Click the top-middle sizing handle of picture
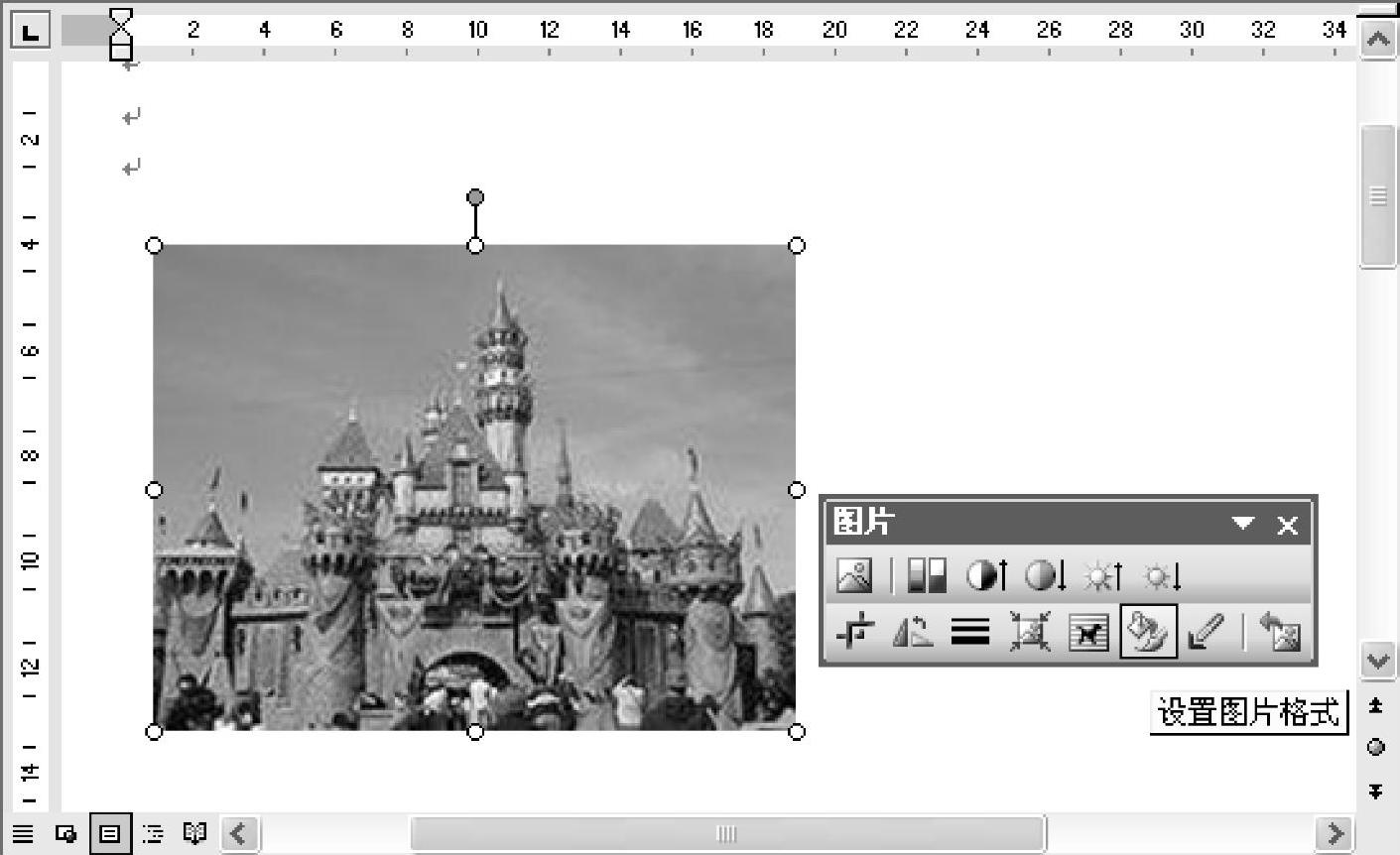 [x=475, y=245]
